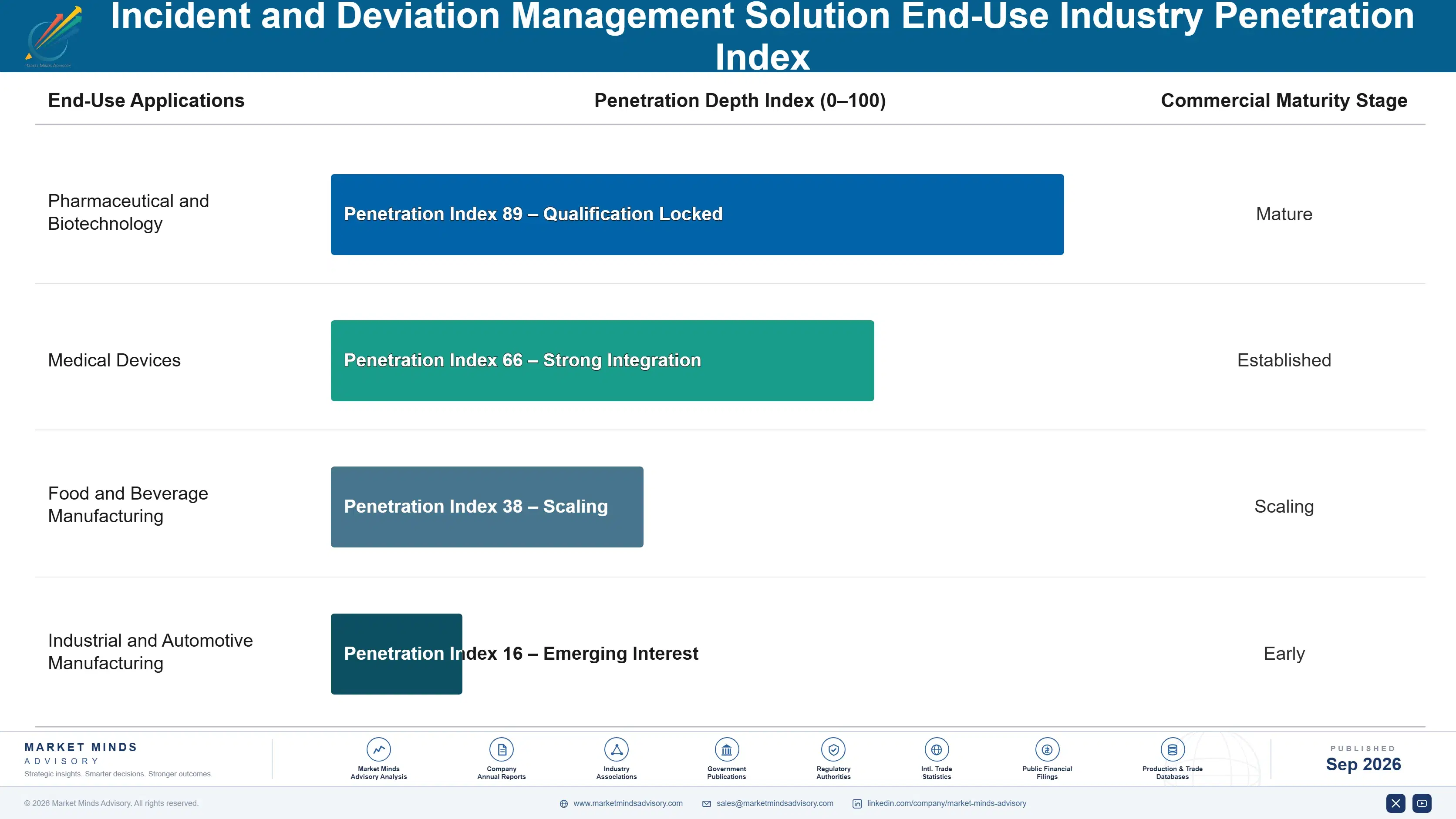Viewport: 1456px width, 819px height.
Task: Click the Government Publications building icon
Action: [726, 749]
